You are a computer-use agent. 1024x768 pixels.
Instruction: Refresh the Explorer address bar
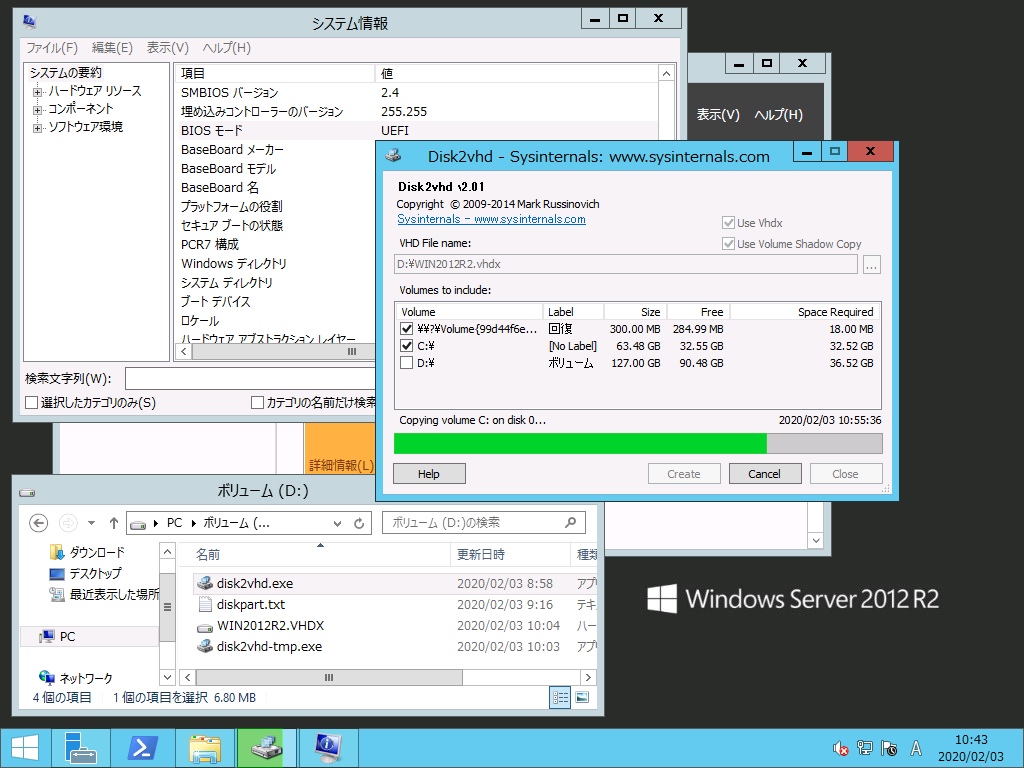coord(359,523)
